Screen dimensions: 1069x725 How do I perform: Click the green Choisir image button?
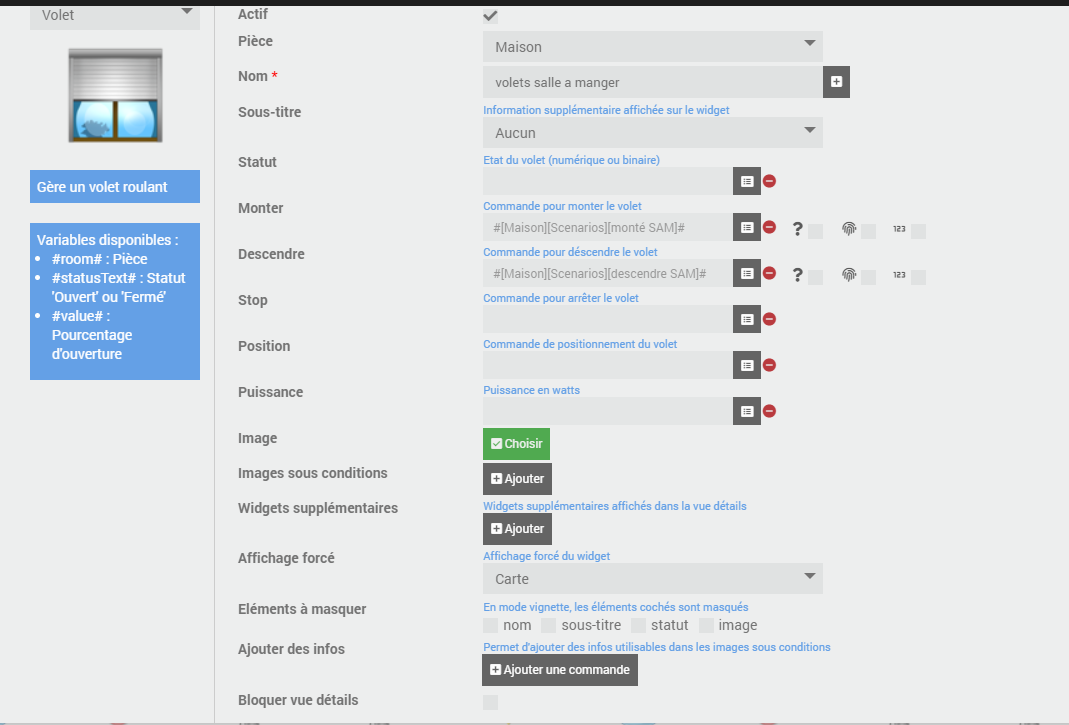516,444
